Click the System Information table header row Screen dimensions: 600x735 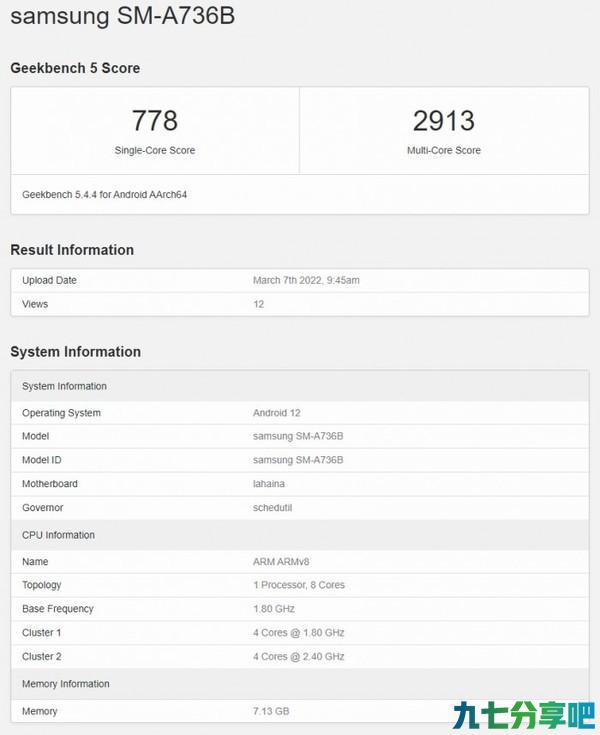[300, 386]
